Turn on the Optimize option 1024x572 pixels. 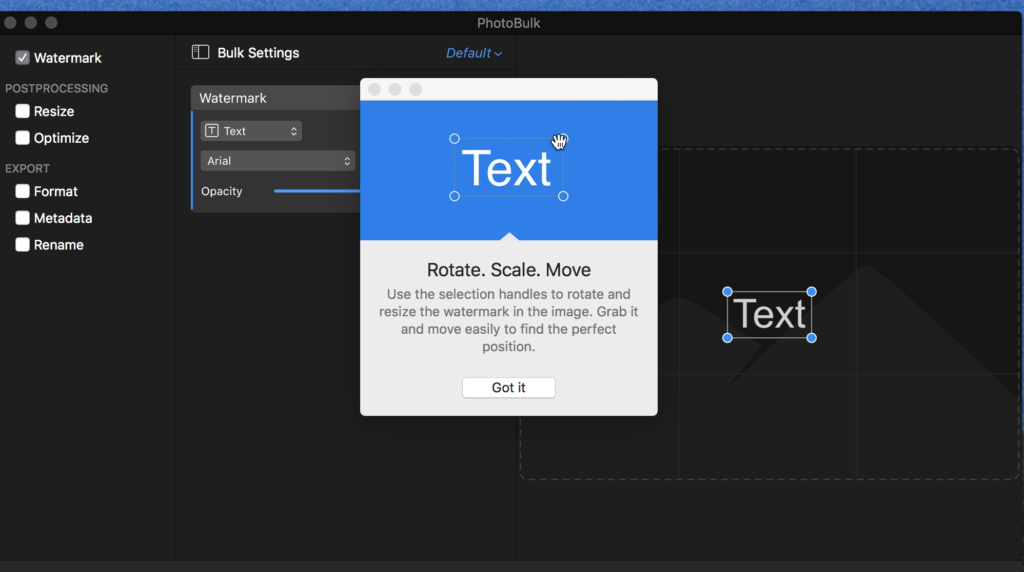click(22, 138)
